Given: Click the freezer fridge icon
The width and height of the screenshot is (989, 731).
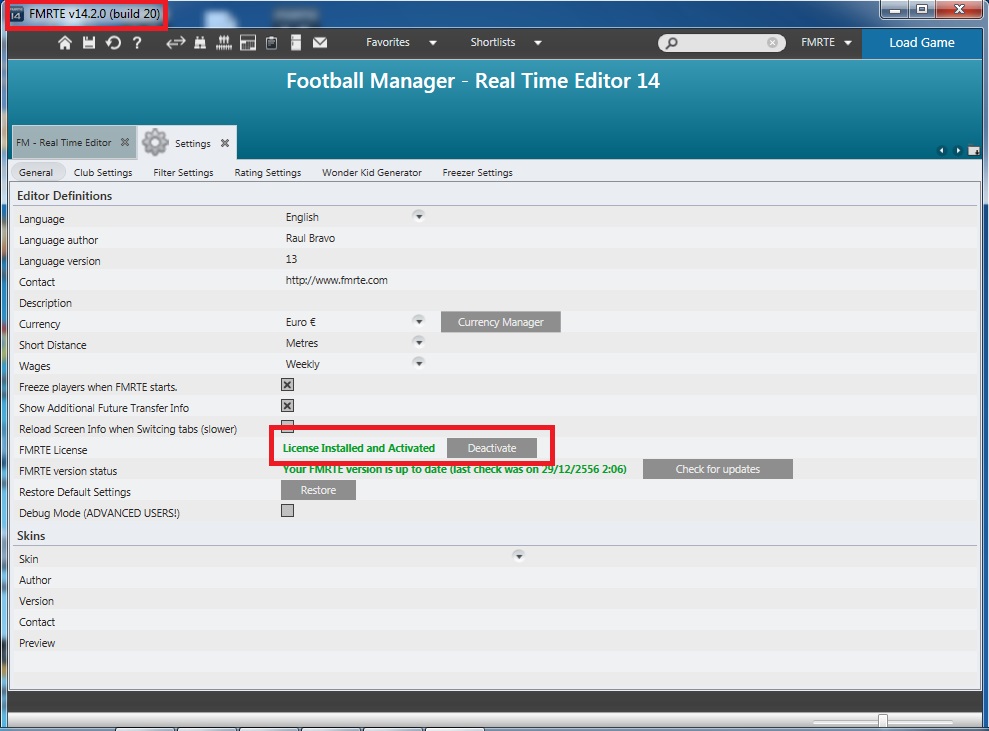Looking at the screenshot, I should click(x=296, y=42).
